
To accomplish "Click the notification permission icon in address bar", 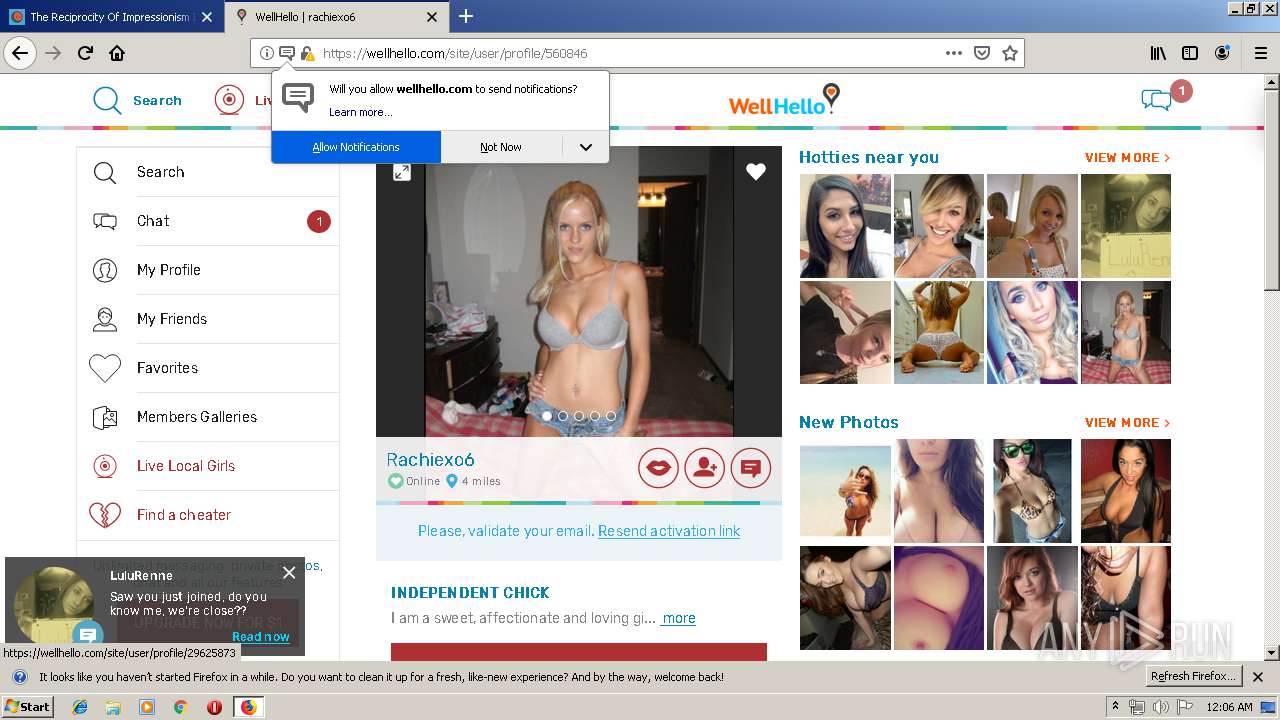I will [x=286, y=53].
